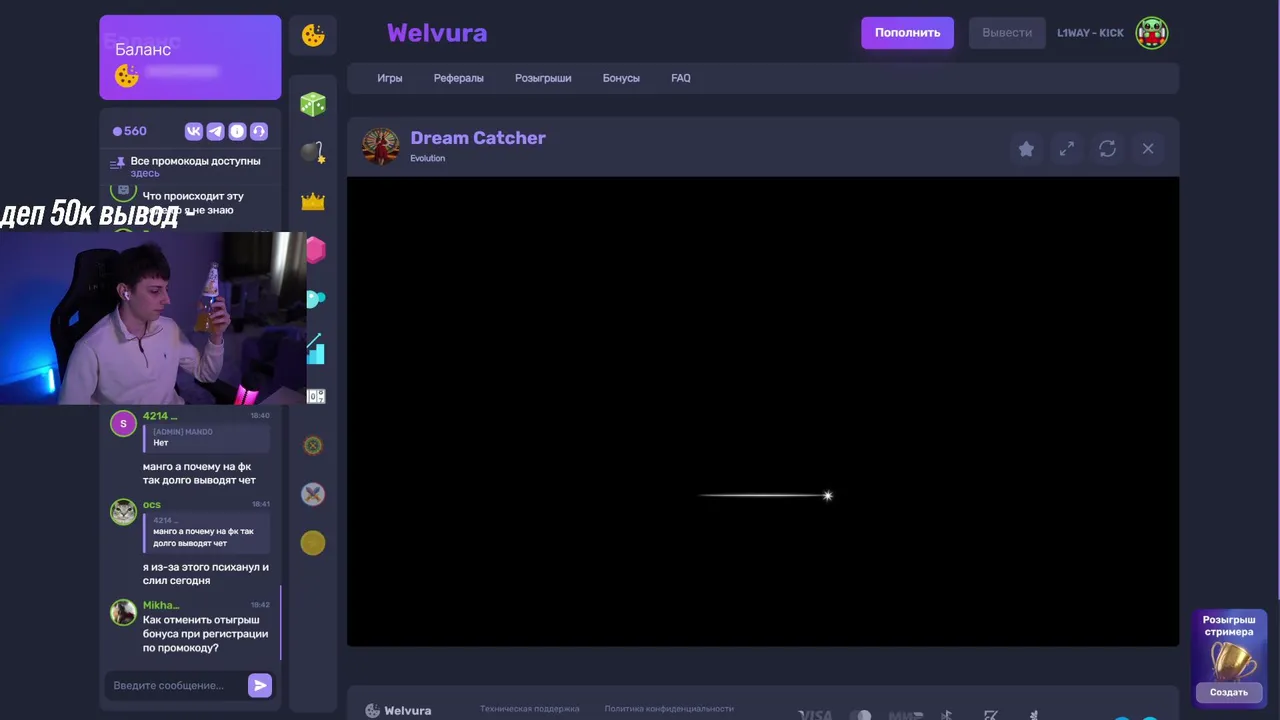Open the Розыгрыши menu
Image resolution: width=1280 pixels, height=720 pixels.
pyautogui.click(x=543, y=78)
